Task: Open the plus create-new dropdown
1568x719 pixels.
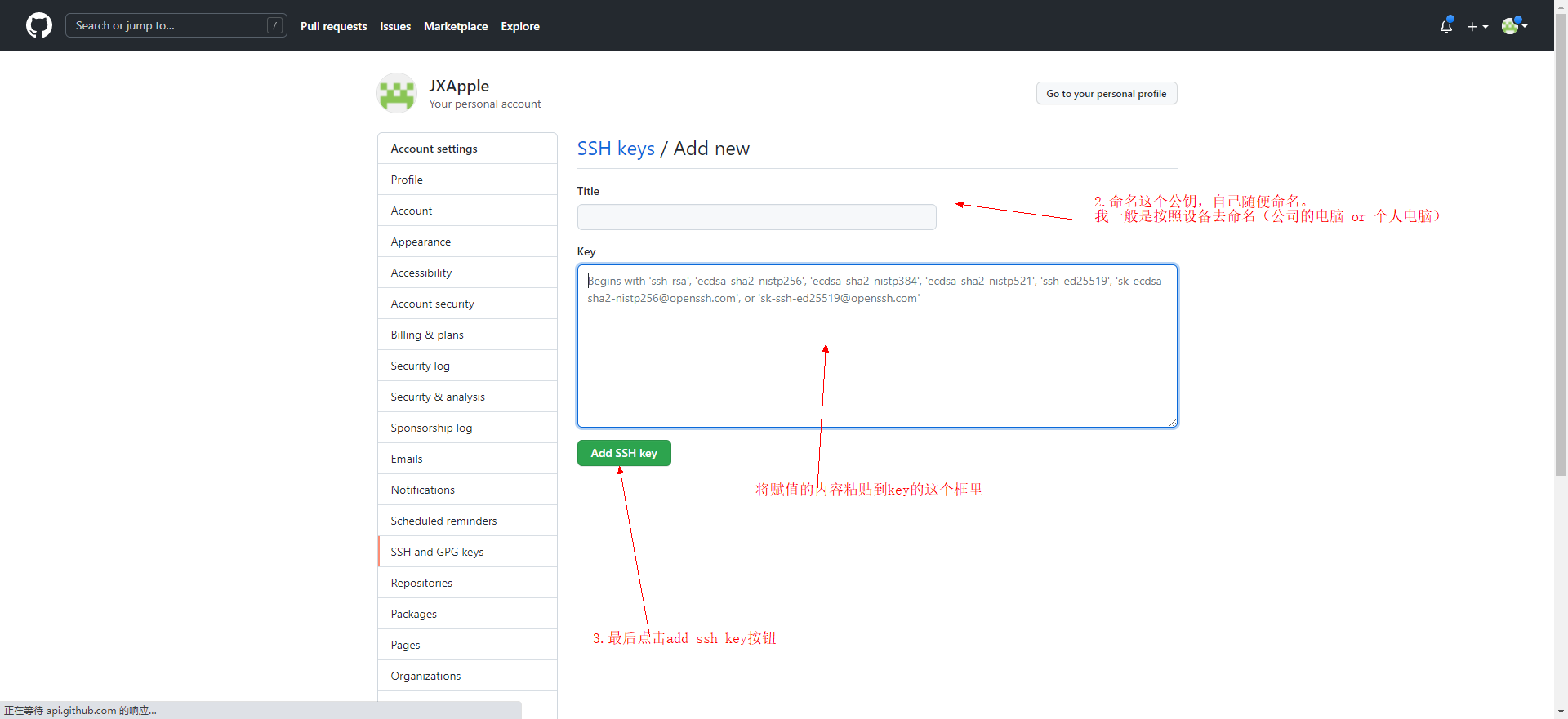Action: click(x=1477, y=26)
